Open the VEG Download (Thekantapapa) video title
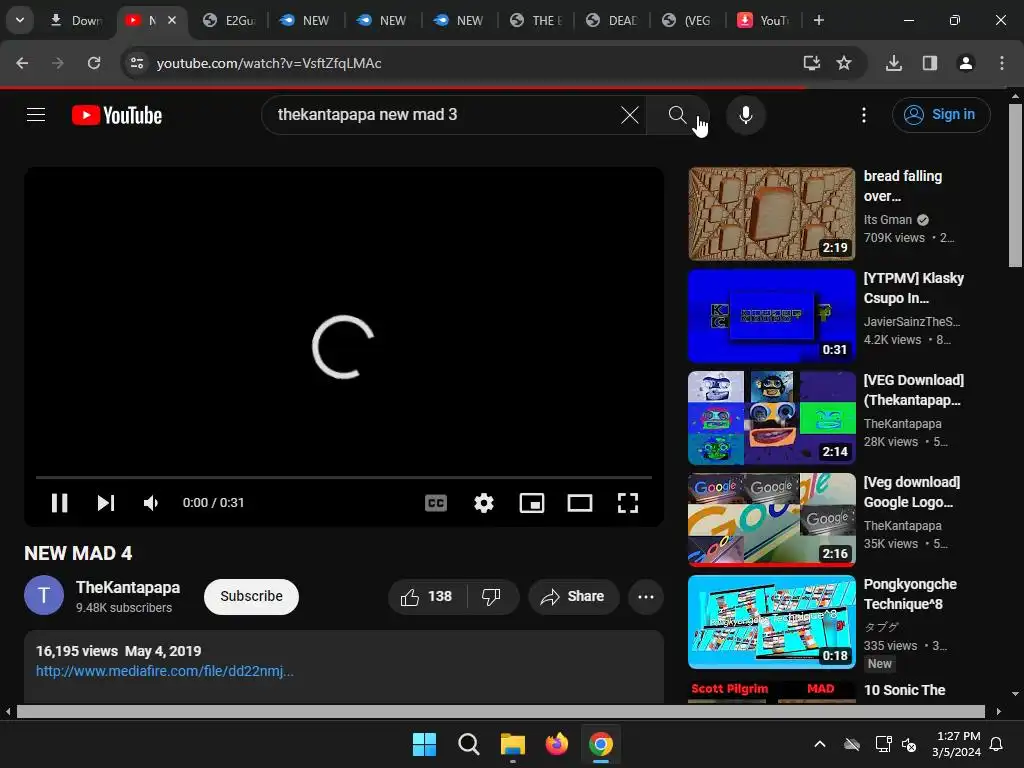Image resolution: width=1024 pixels, height=768 pixels. coord(913,390)
